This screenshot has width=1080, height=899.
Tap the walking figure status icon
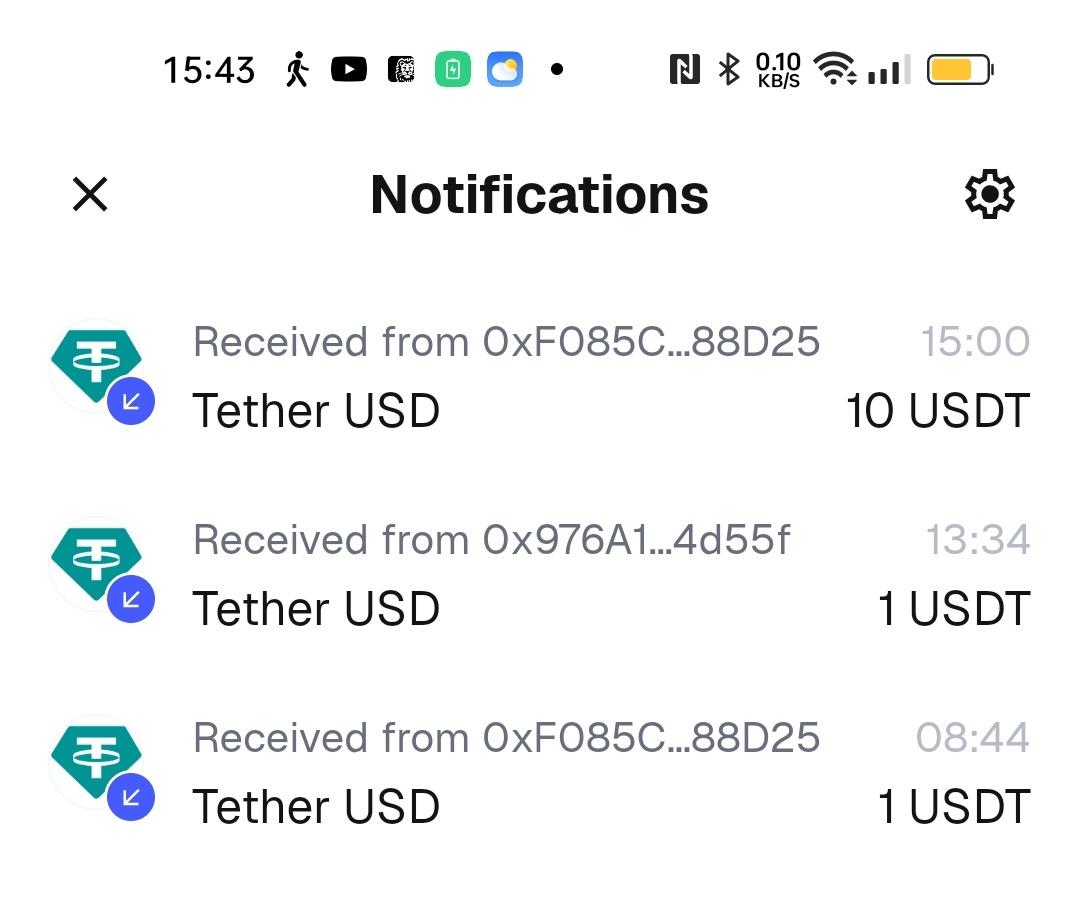pos(297,70)
